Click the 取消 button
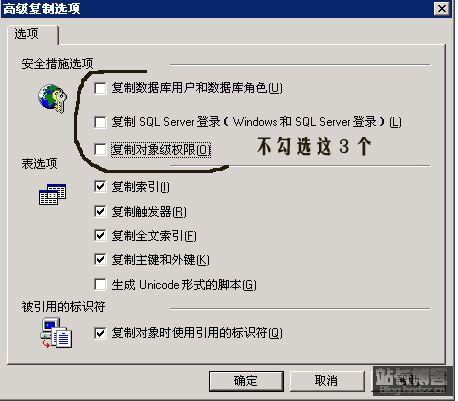The image size is (458, 401). coord(327,381)
